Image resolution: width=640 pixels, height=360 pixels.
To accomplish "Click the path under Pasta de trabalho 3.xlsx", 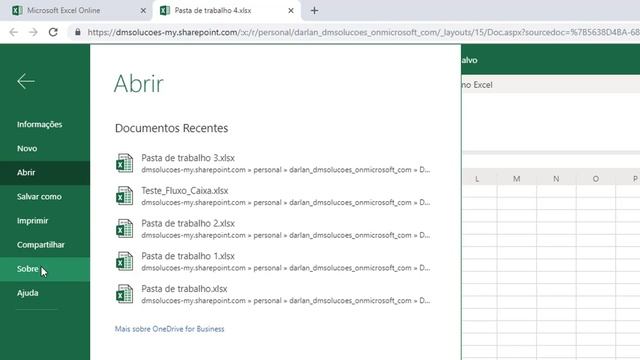I will (286, 170).
